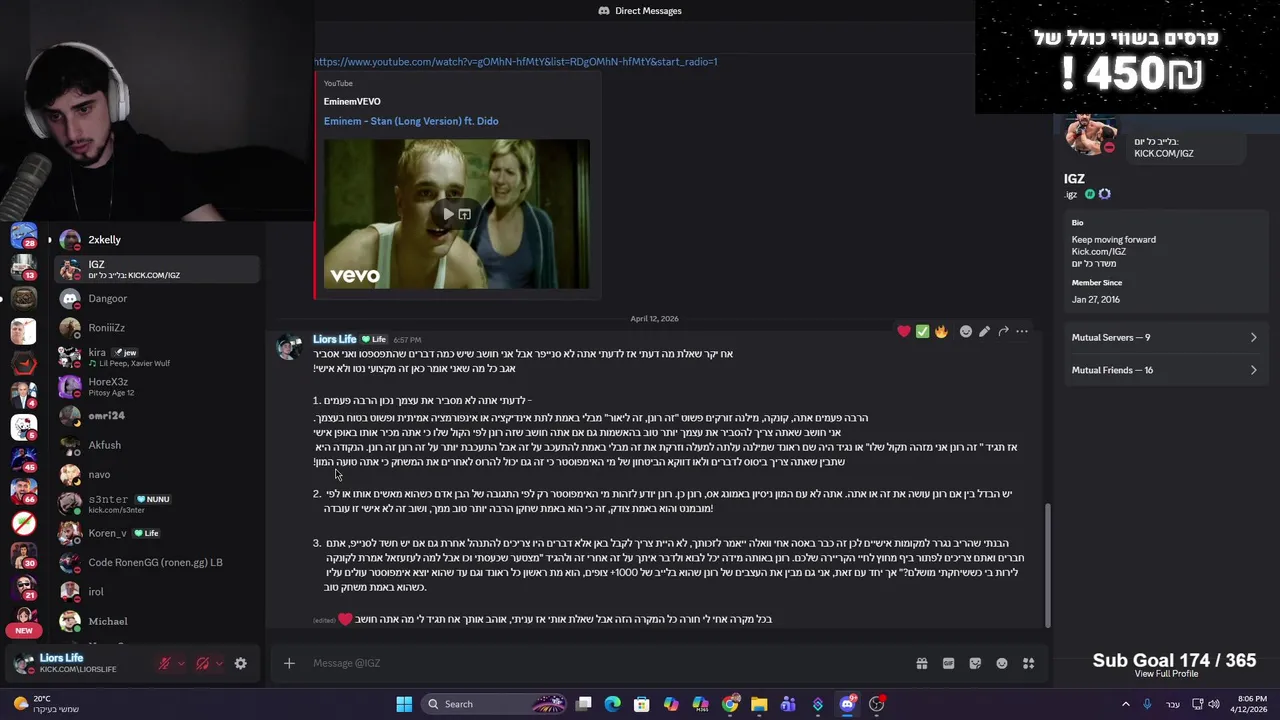The height and width of the screenshot is (720, 1280).
Task: Open the apps launcher icon in message bar
Action: pos(1028,663)
